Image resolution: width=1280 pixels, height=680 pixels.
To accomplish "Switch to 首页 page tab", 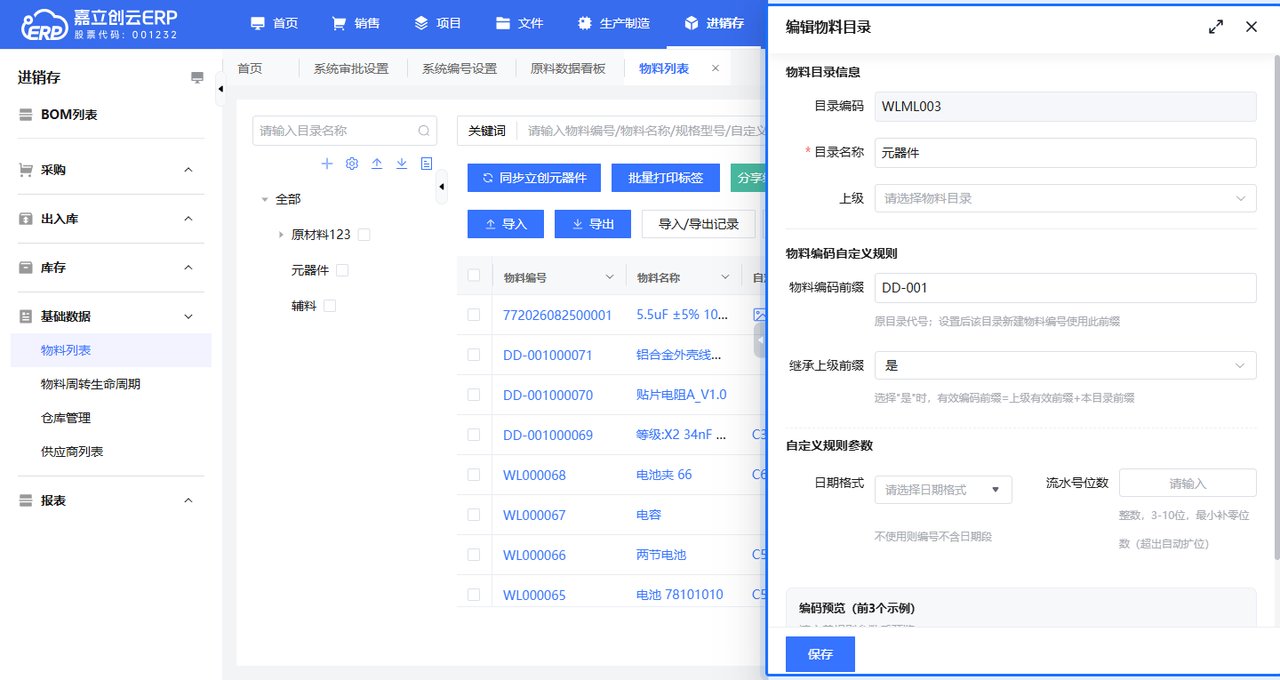I will (x=250, y=68).
